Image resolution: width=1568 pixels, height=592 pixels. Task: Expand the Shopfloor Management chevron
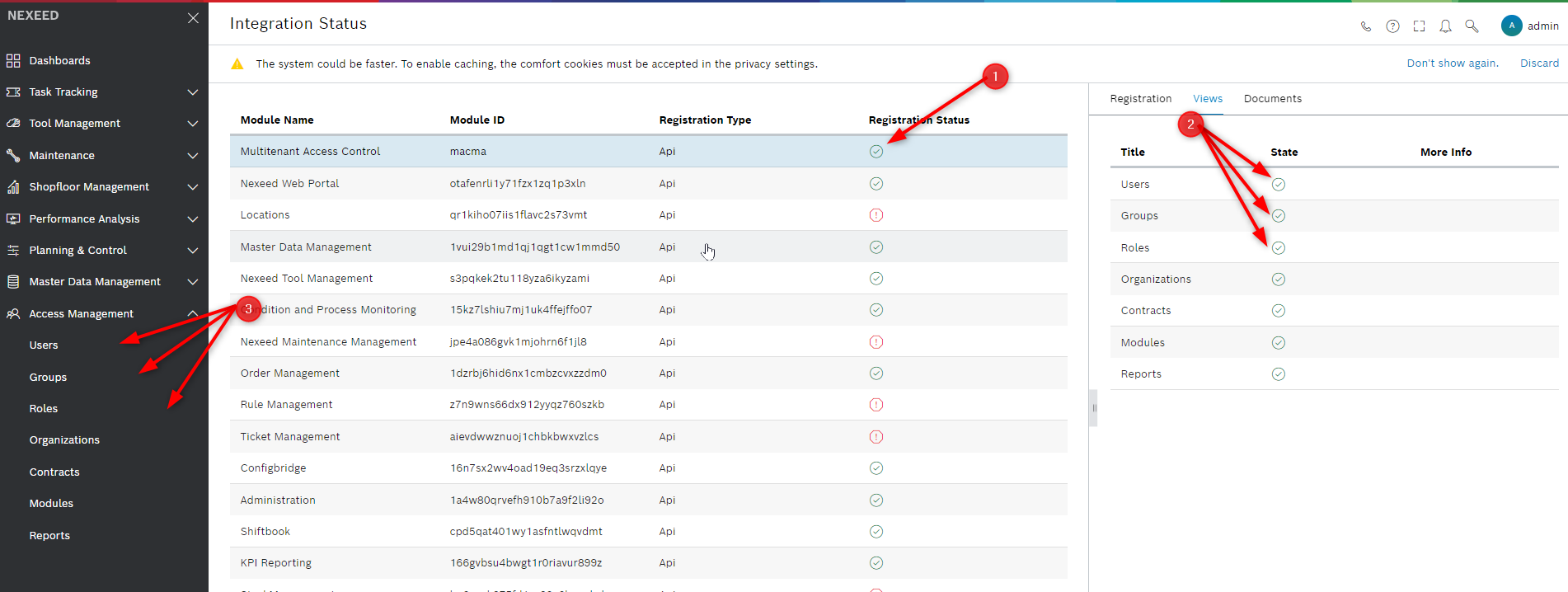193,187
